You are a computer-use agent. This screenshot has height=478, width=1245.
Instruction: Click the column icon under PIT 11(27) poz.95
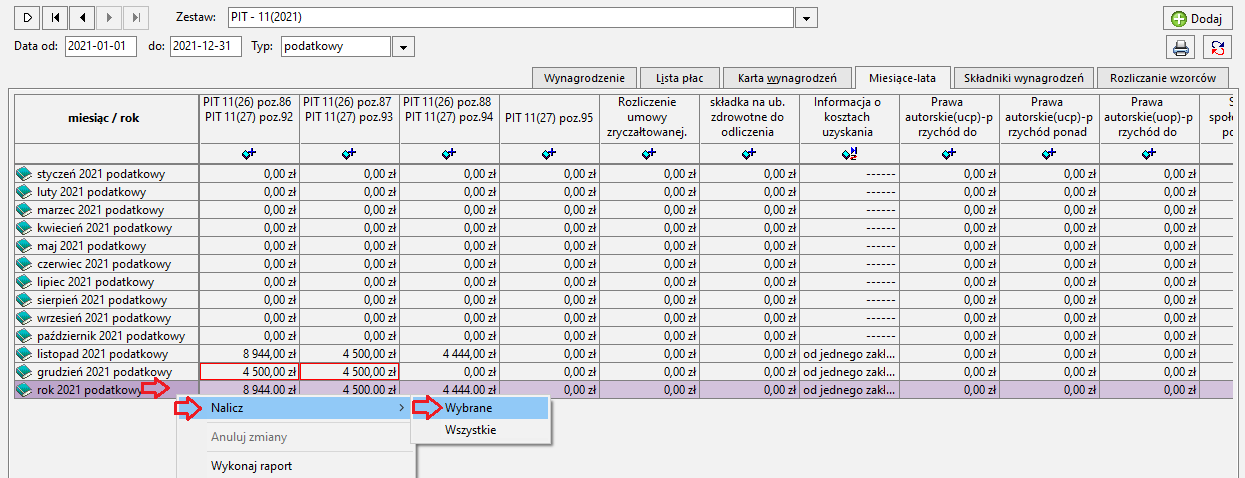[x=549, y=153]
